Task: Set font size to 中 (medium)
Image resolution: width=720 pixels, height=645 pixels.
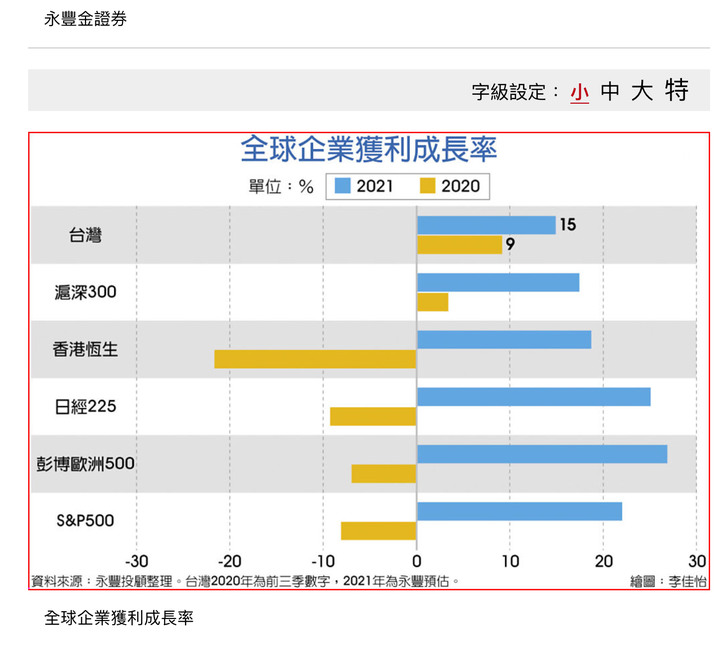Action: 610,91
